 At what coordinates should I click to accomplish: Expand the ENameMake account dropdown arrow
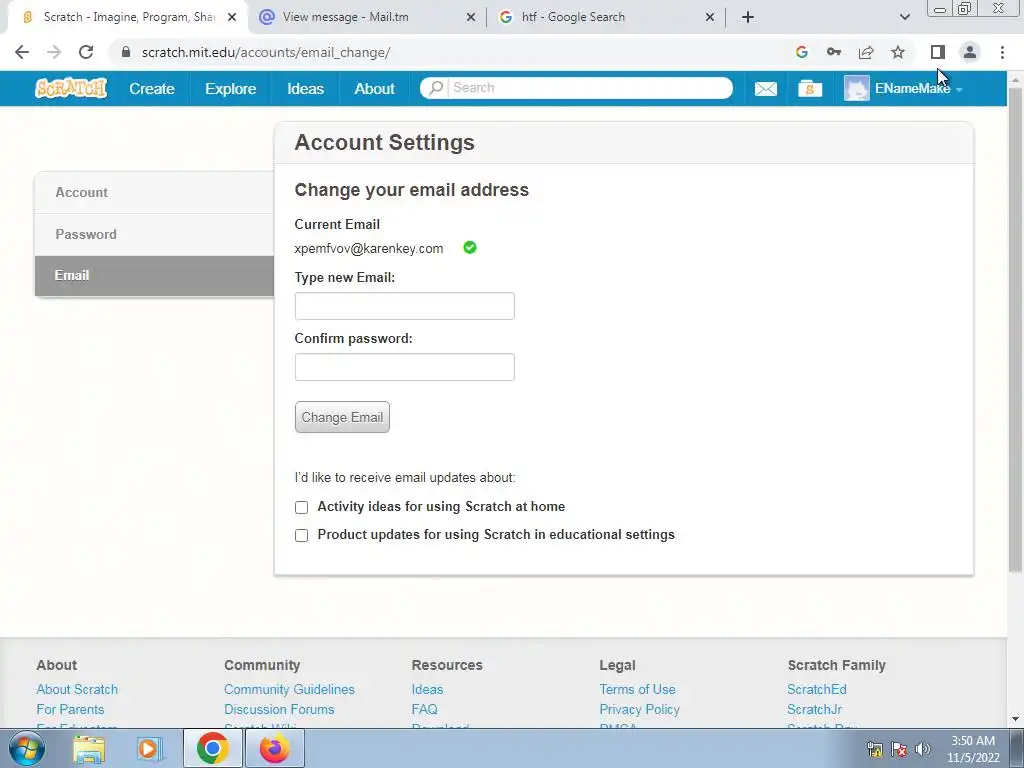[x=959, y=90]
